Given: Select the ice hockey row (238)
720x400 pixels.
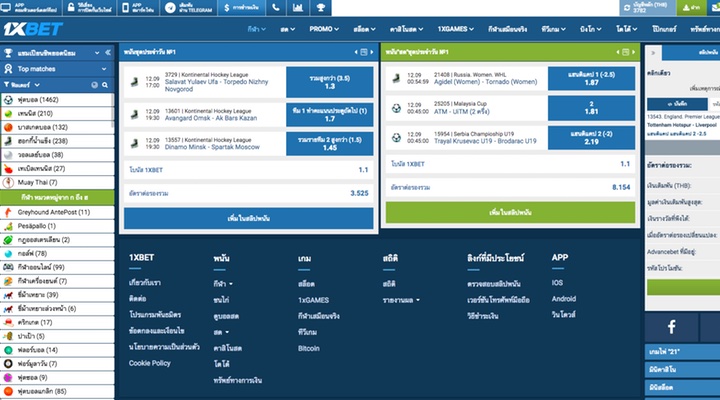Looking at the screenshot, I should point(57,141).
